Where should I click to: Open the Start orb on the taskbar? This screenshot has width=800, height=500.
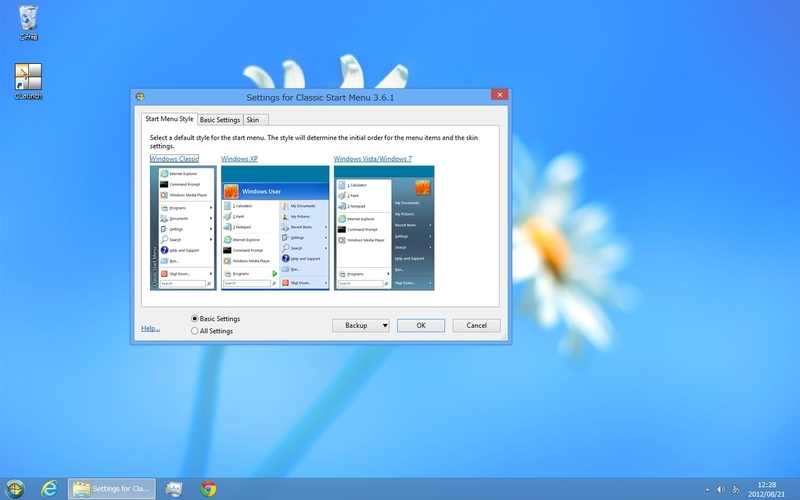[x=14, y=489]
